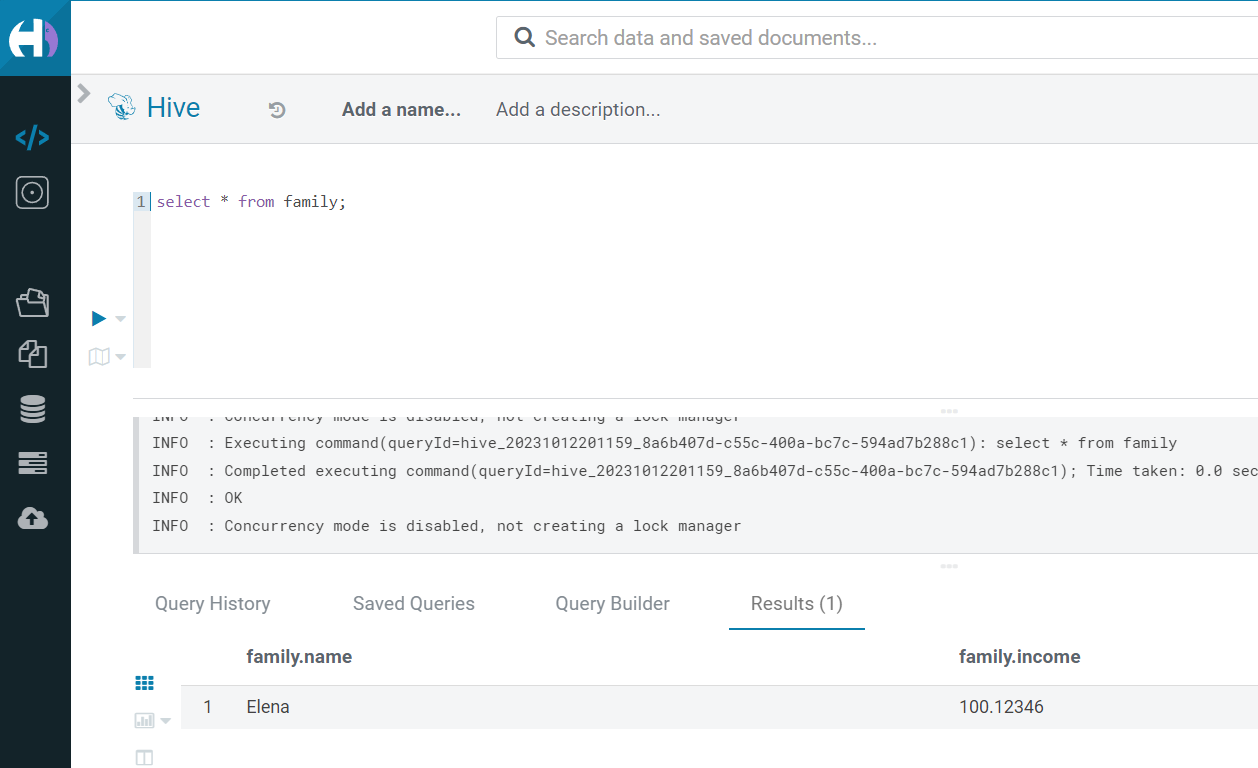The image size is (1258, 768).
Task: Open the Dashboards icon in the sidebar
Action: (x=32, y=192)
